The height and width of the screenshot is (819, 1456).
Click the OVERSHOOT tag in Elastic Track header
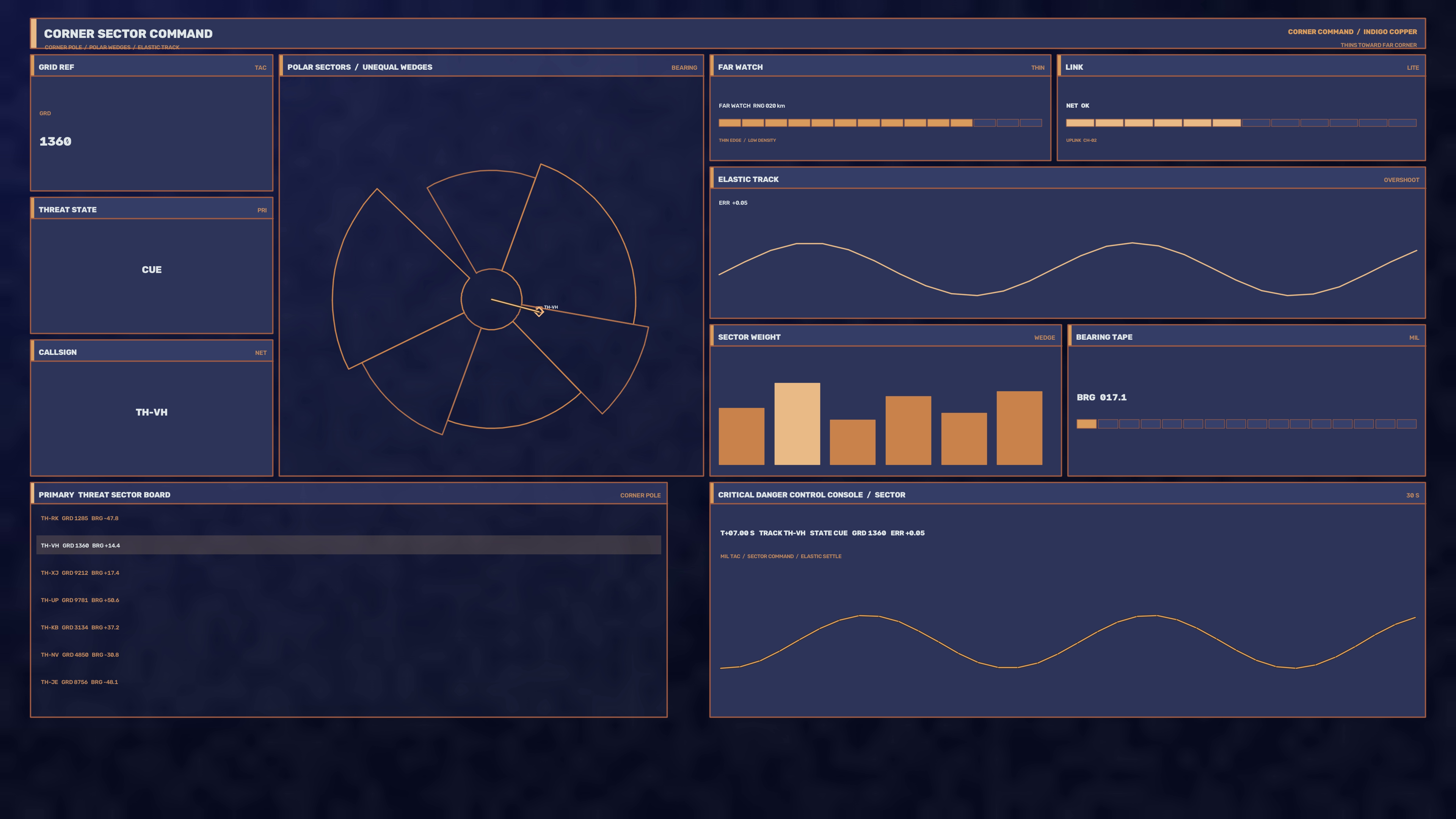1401,180
